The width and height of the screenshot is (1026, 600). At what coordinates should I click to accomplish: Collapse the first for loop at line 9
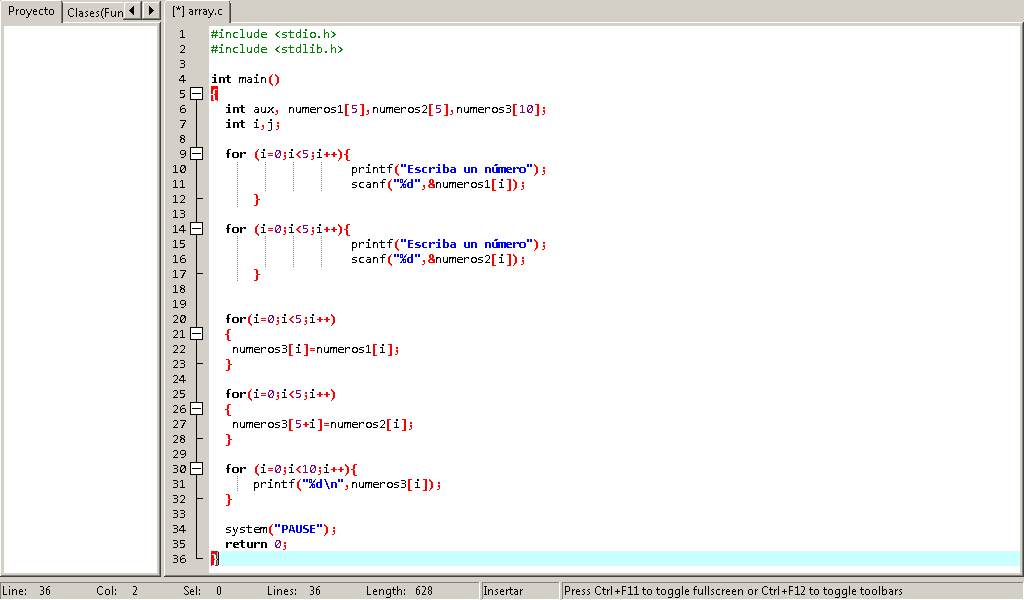pos(196,153)
